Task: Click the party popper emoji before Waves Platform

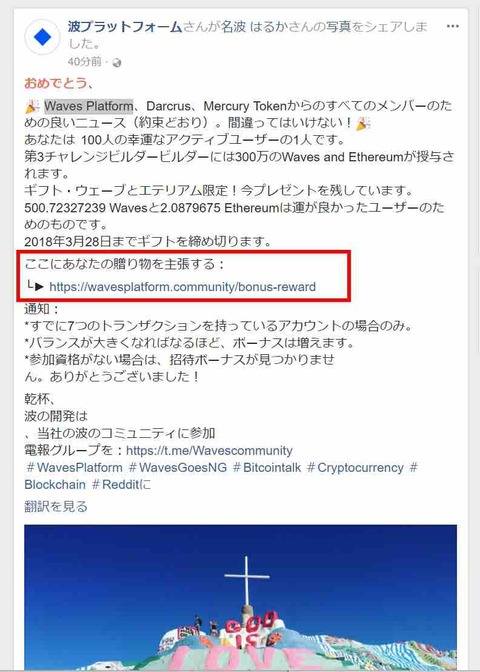Action: click(32, 106)
